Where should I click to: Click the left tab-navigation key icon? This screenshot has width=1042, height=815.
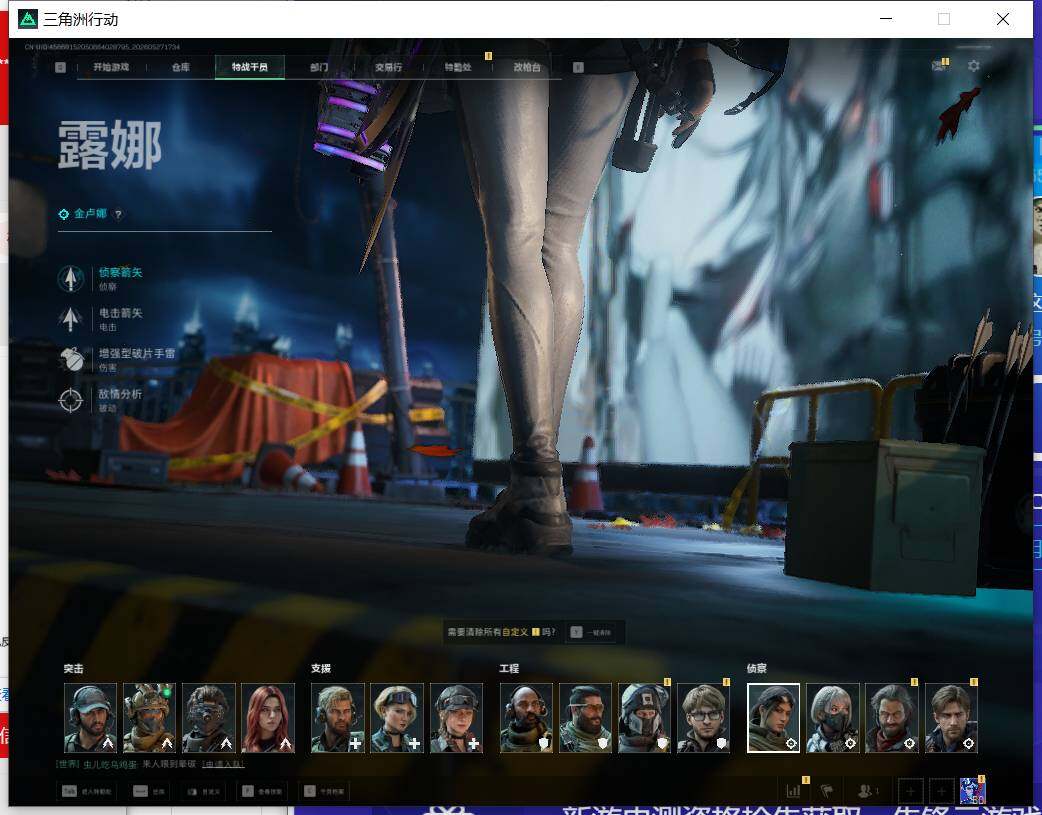(60, 67)
